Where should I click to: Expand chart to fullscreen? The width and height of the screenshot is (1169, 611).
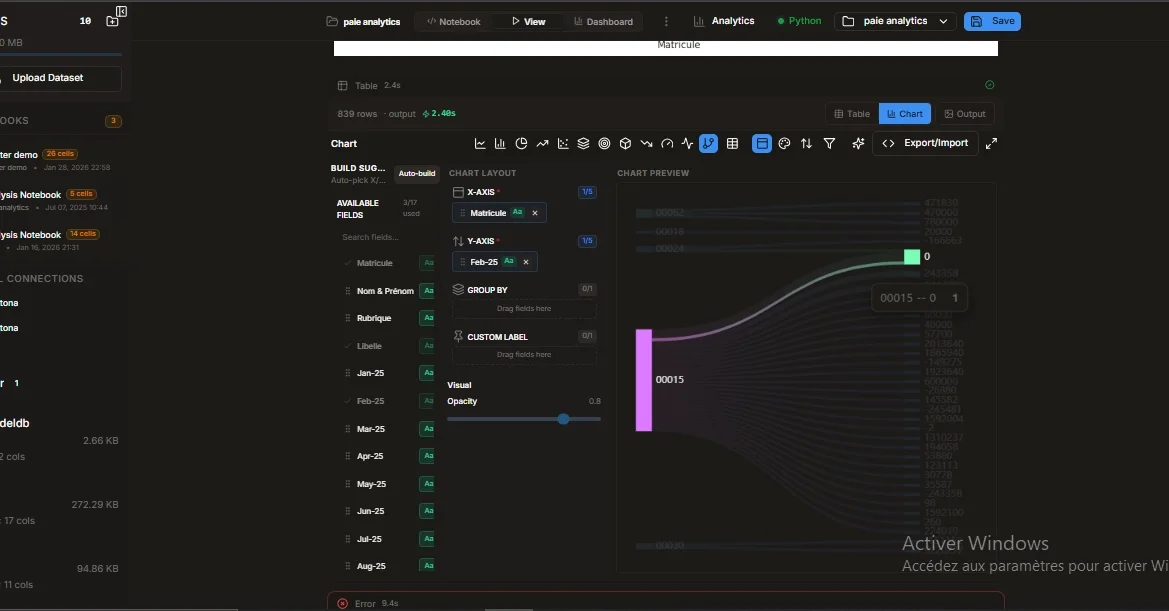click(991, 144)
